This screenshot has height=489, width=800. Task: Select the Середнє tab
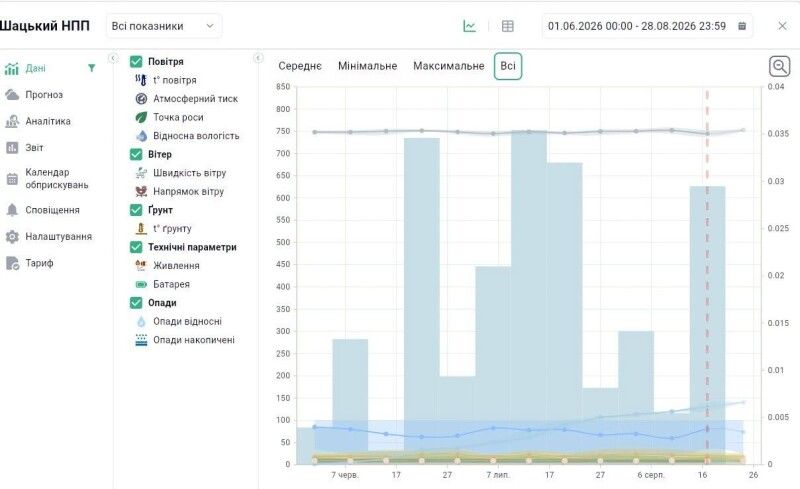pos(300,66)
